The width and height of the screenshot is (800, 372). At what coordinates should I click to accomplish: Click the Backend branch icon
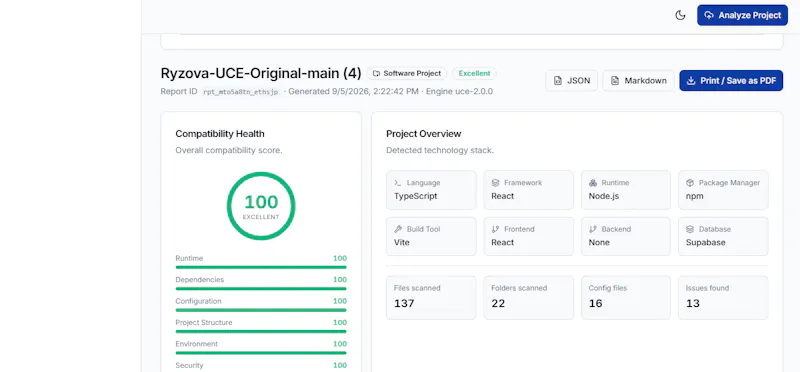(x=592, y=229)
